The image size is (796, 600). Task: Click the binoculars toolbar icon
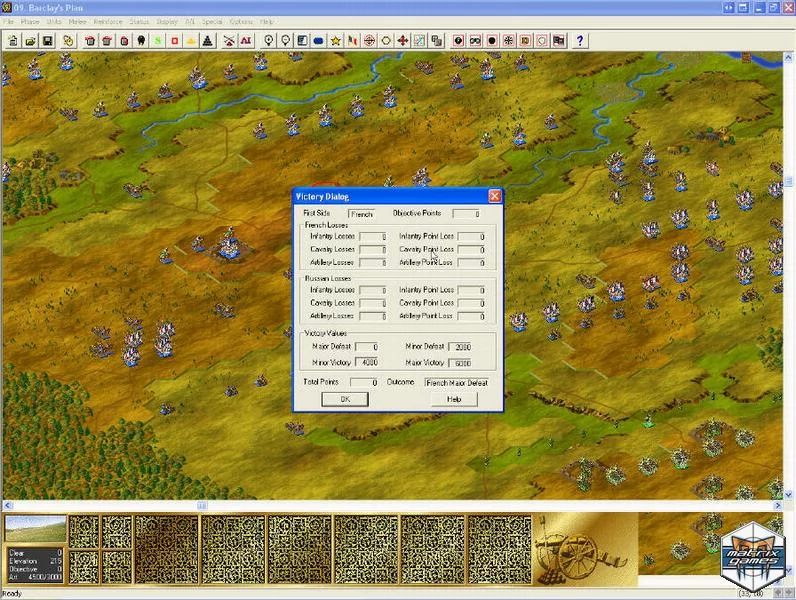coord(475,41)
